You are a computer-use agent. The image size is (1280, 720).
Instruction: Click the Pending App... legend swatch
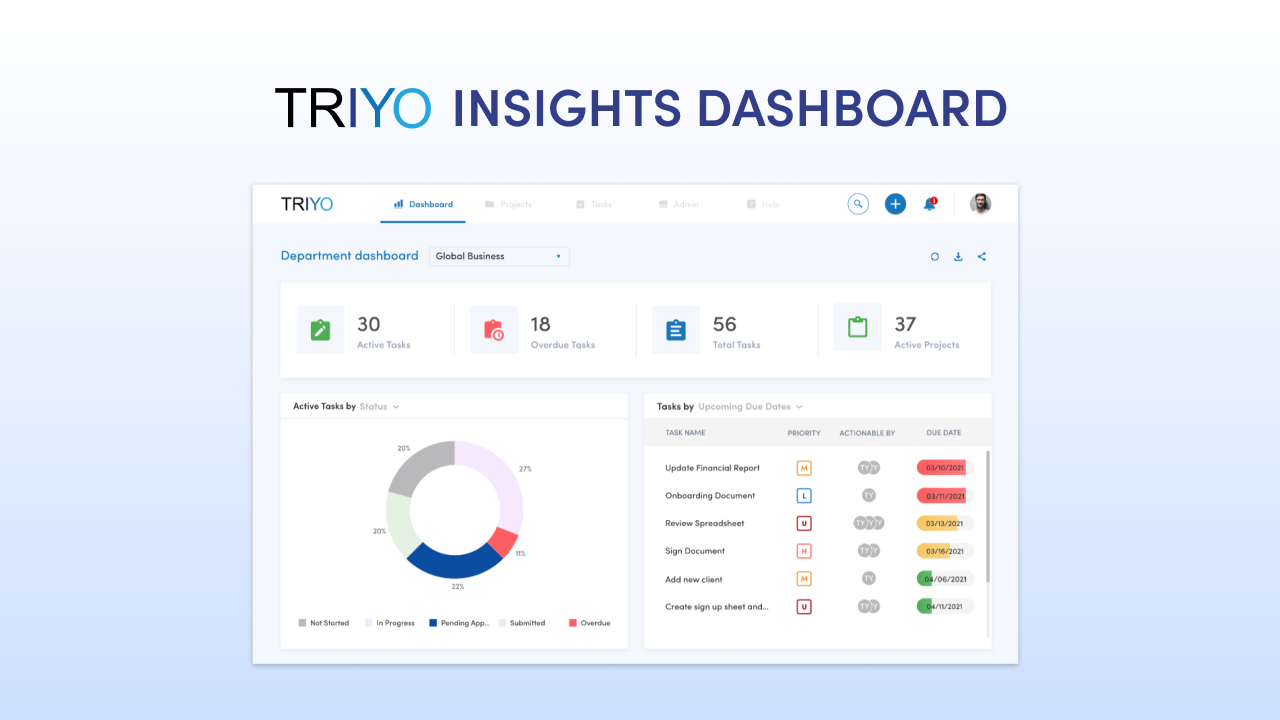point(433,623)
